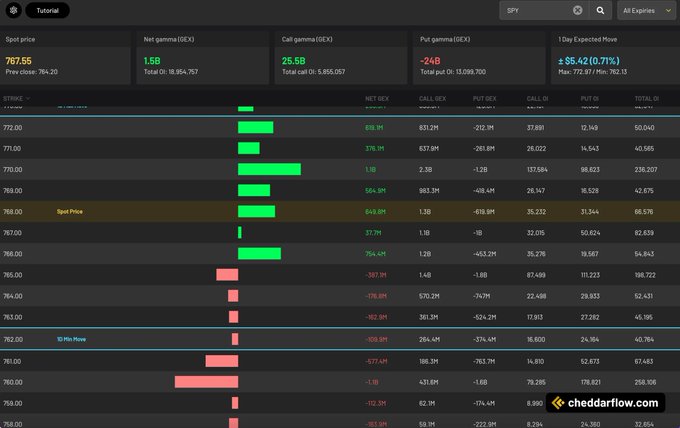The image size is (680, 428).
Task: Click the red gamma bar at 761.00
Action: click(222, 361)
